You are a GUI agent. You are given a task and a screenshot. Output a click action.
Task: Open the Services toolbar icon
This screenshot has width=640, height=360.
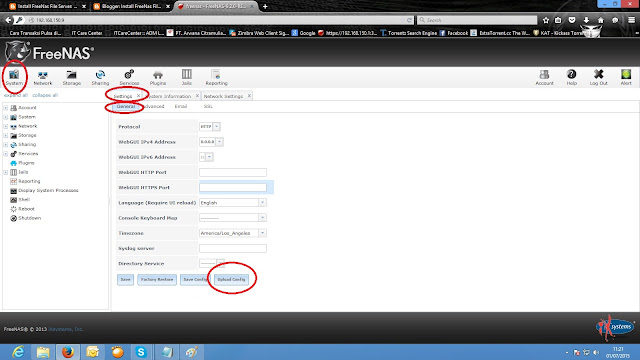pos(129,78)
